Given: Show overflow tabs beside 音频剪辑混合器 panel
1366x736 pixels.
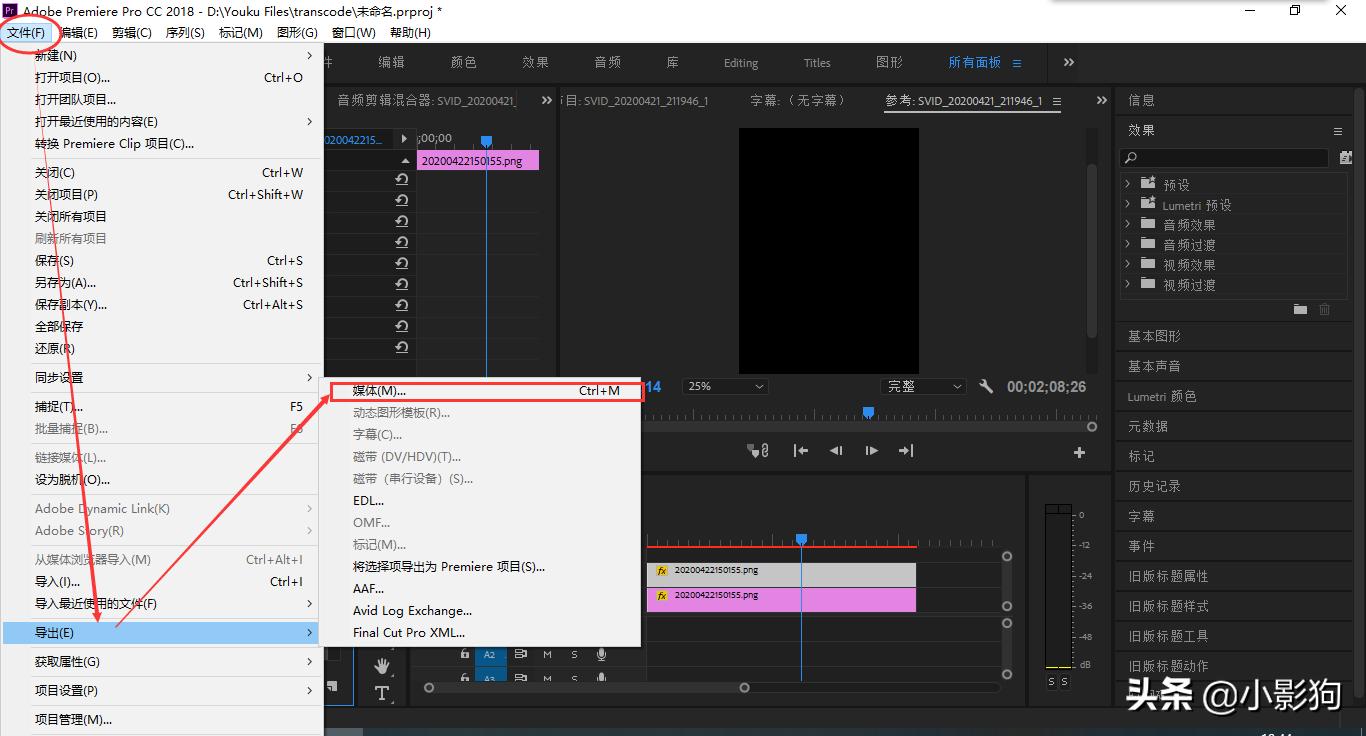Looking at the screenshot, I should (547, 100).
